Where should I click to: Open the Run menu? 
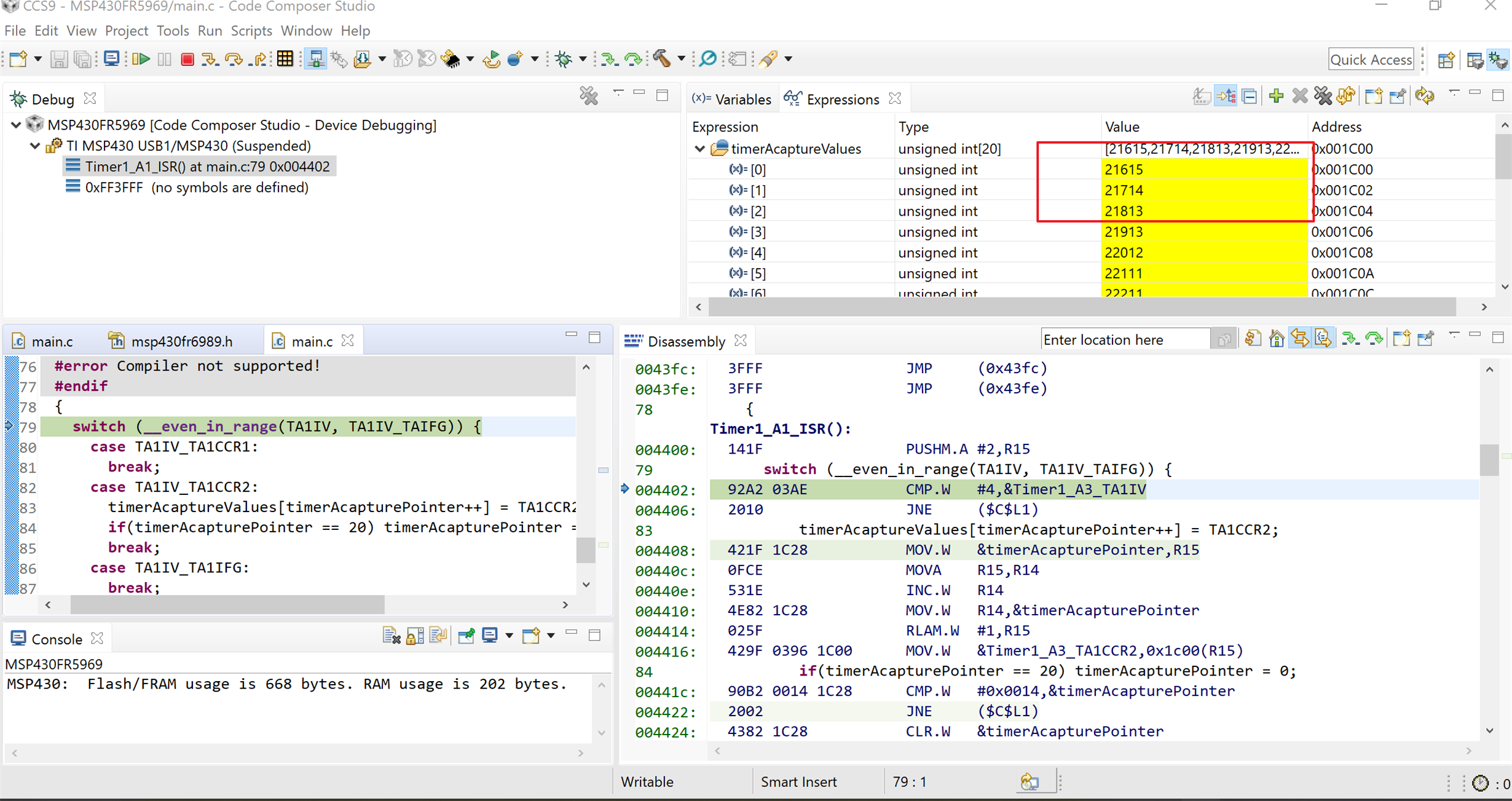click(x=210, y=31)
